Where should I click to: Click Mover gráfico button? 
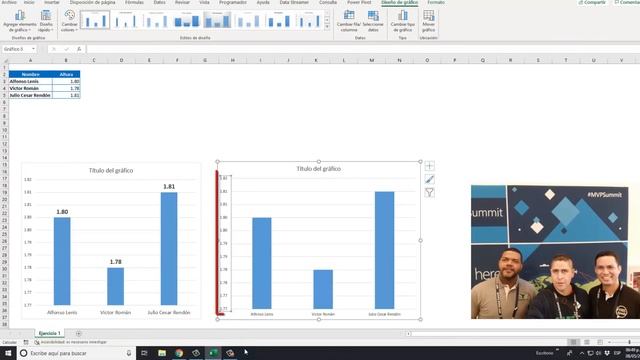(x=429, y=21)
